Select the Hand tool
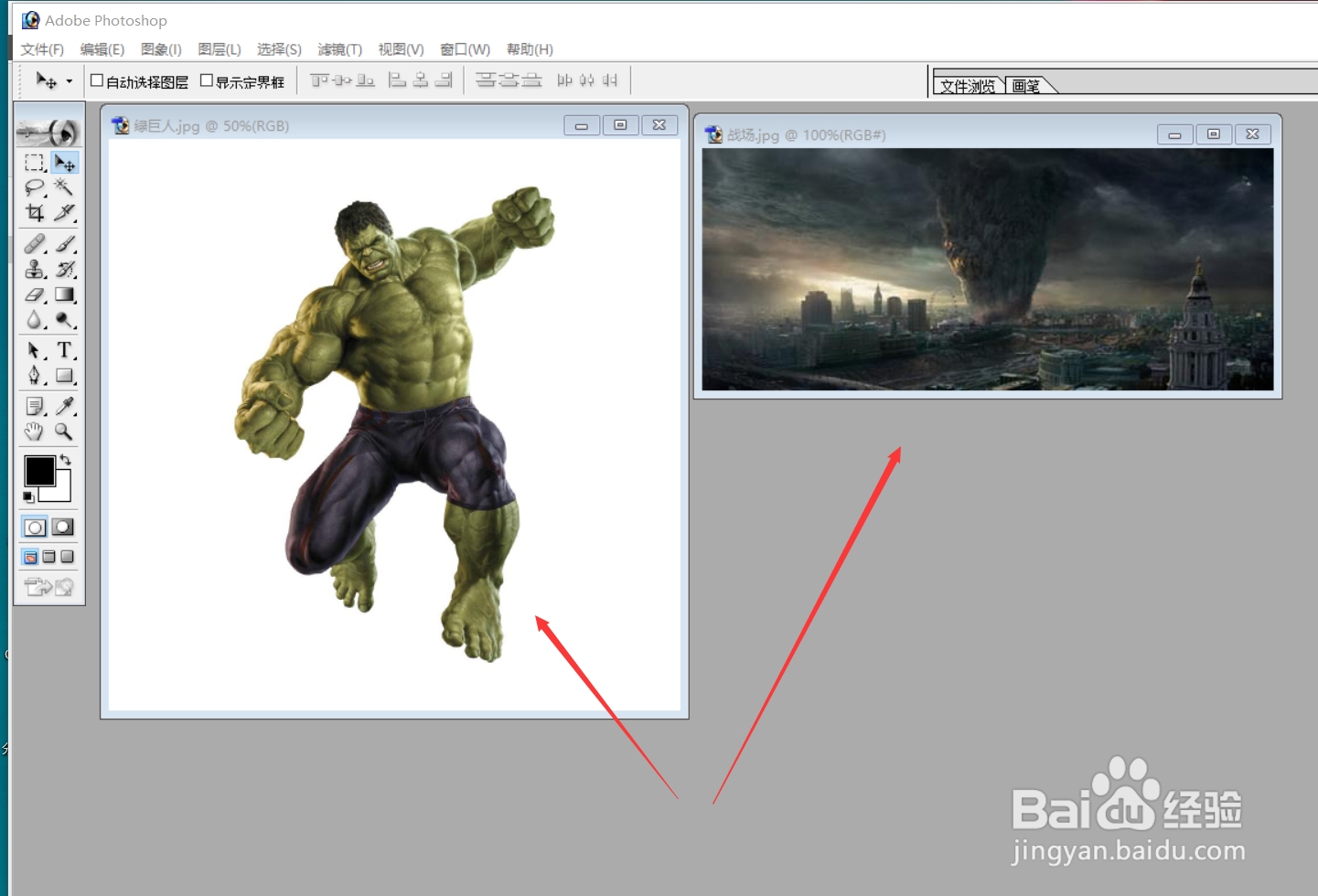This screenshot has width=1318, height=896. tap(35, 432)
